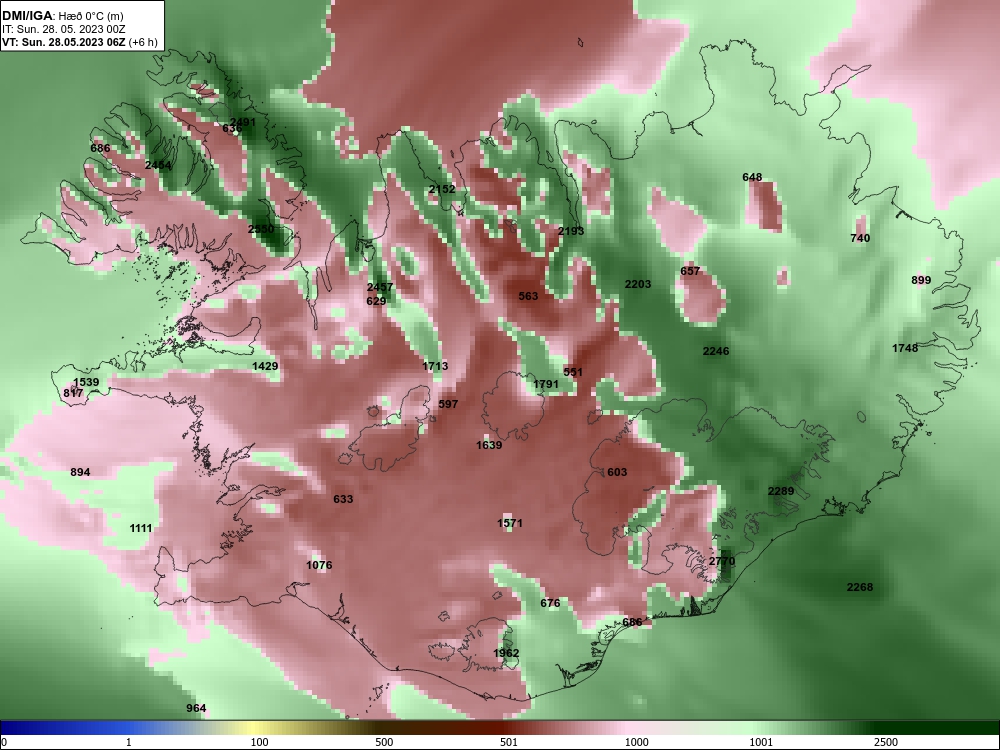Select the map value 2550
The image size is (1000, 750).
(261, 229)
